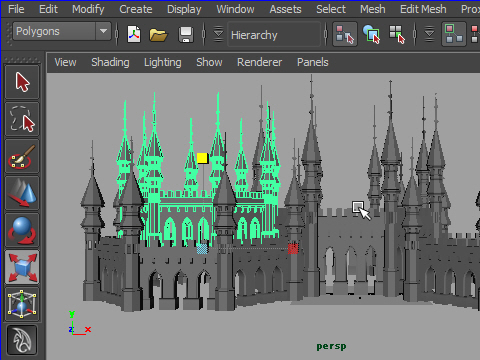480x360 pixels.
Task: Open the Edit menu
Action: tap(48, 9)
